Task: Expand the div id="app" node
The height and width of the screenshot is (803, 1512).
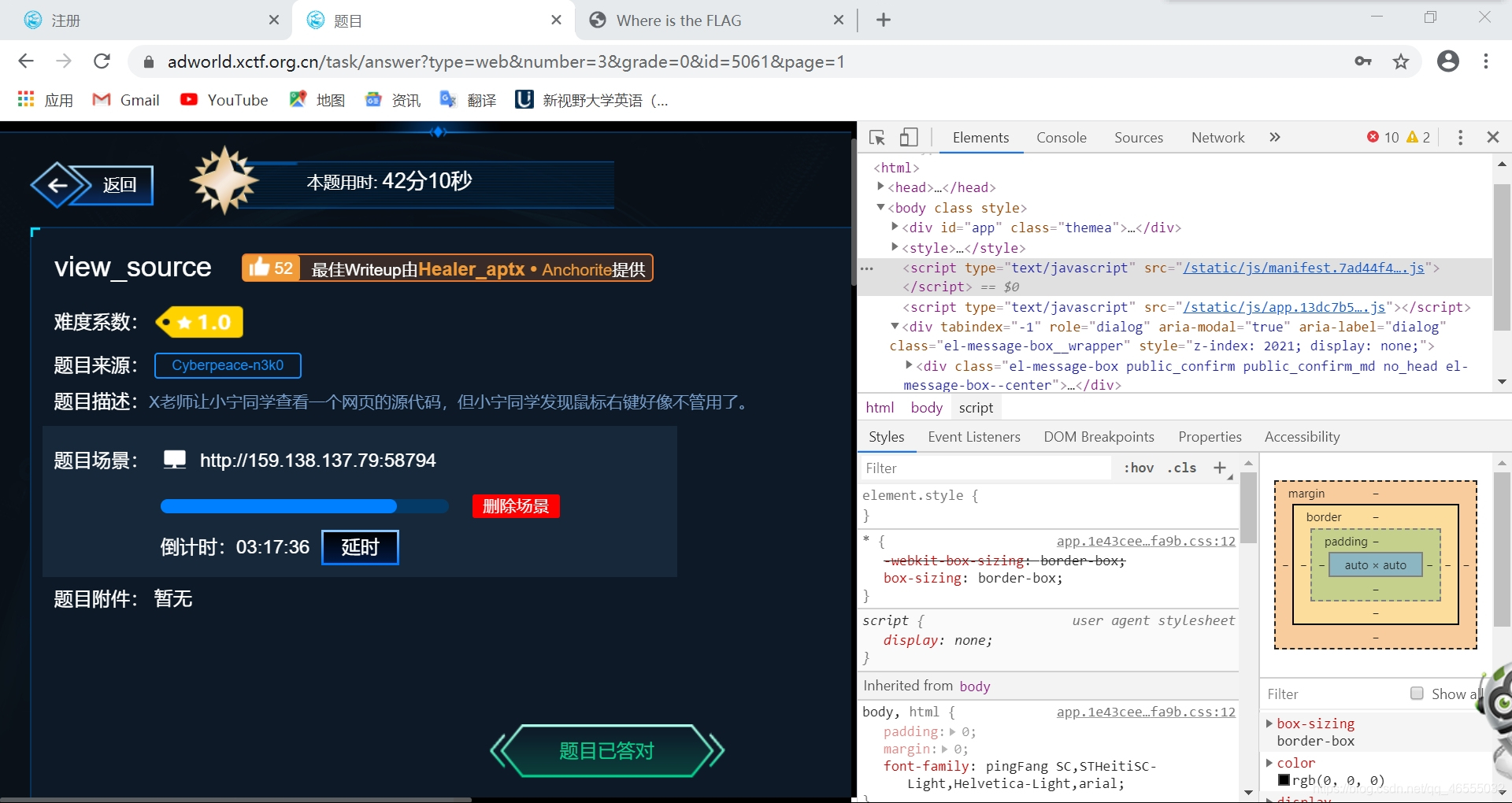Action: [x=895, y=227]
